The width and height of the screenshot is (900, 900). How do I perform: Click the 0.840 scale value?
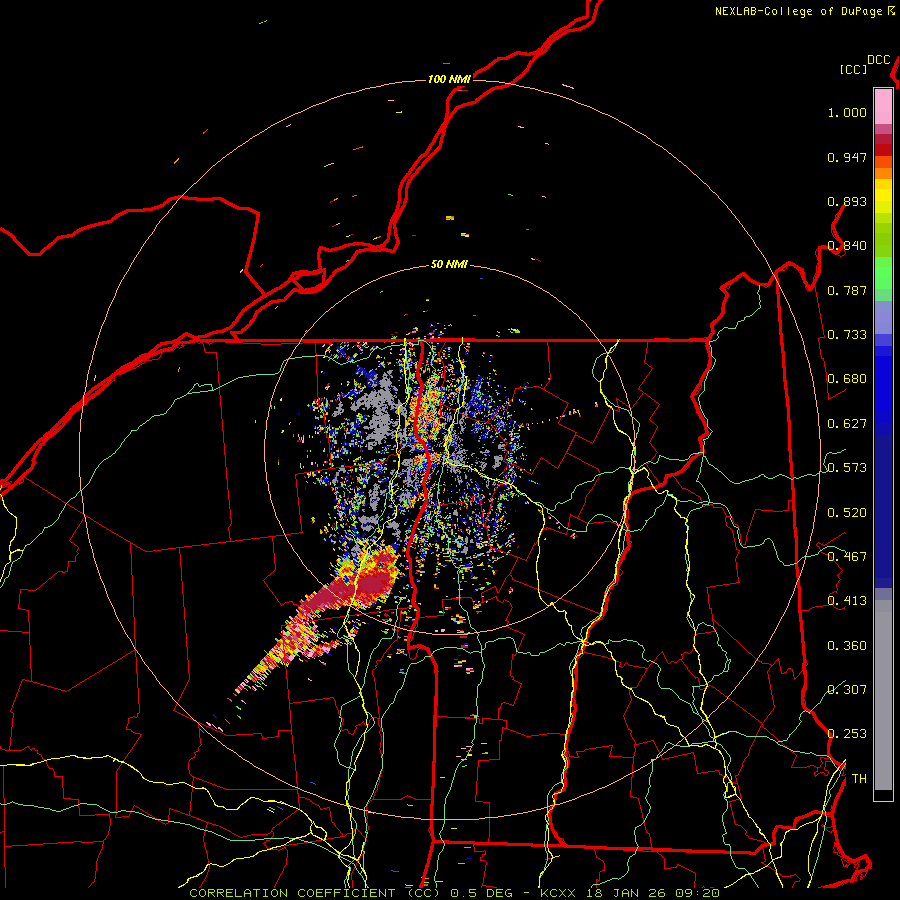point(847,246)
